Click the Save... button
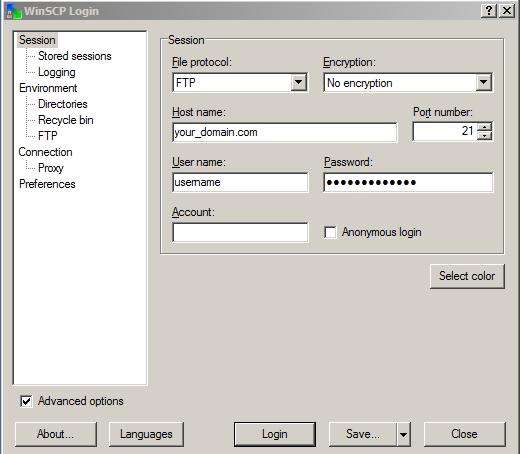This screenshot has height=454, width=520. pos(363,434)
